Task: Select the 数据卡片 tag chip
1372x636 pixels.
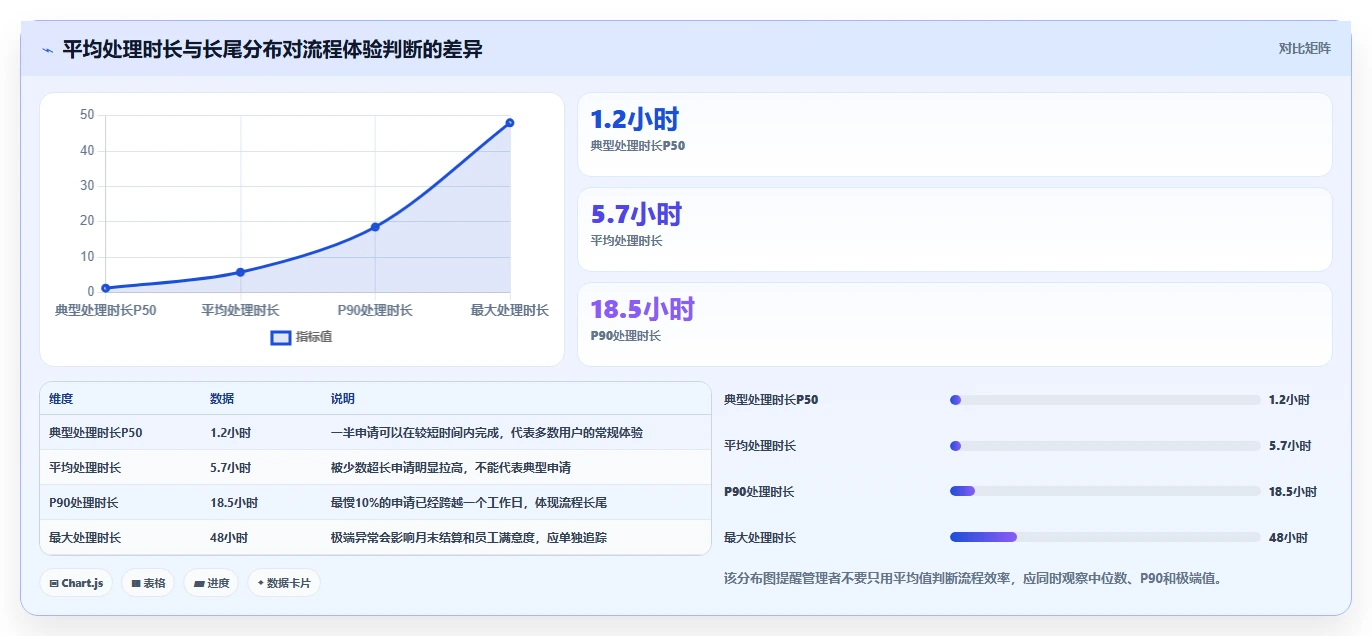Action: click(x=284, y=583)
